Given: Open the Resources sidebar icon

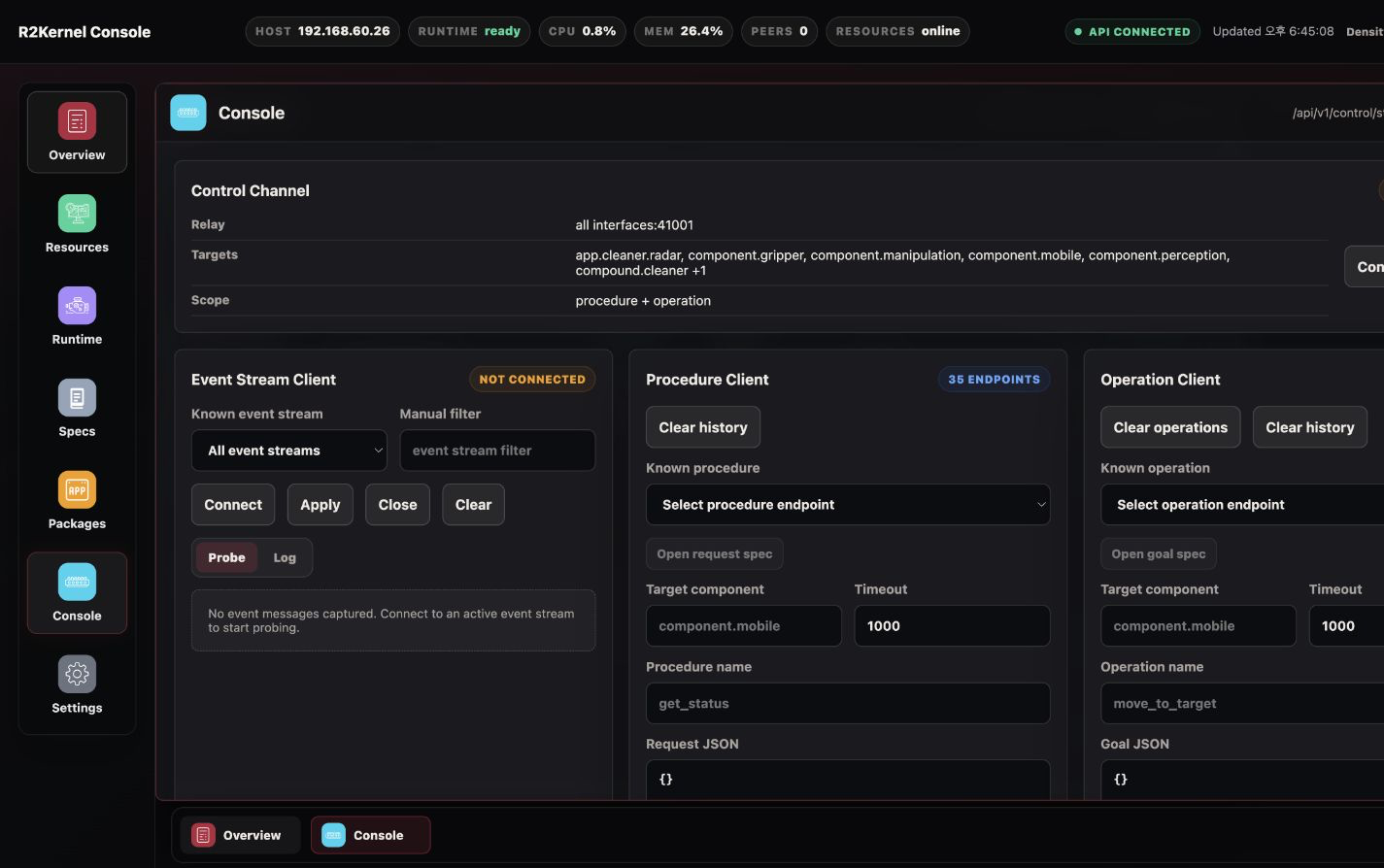Looking at the screenshot, I should pyautogui.click(x=77, y=214).
